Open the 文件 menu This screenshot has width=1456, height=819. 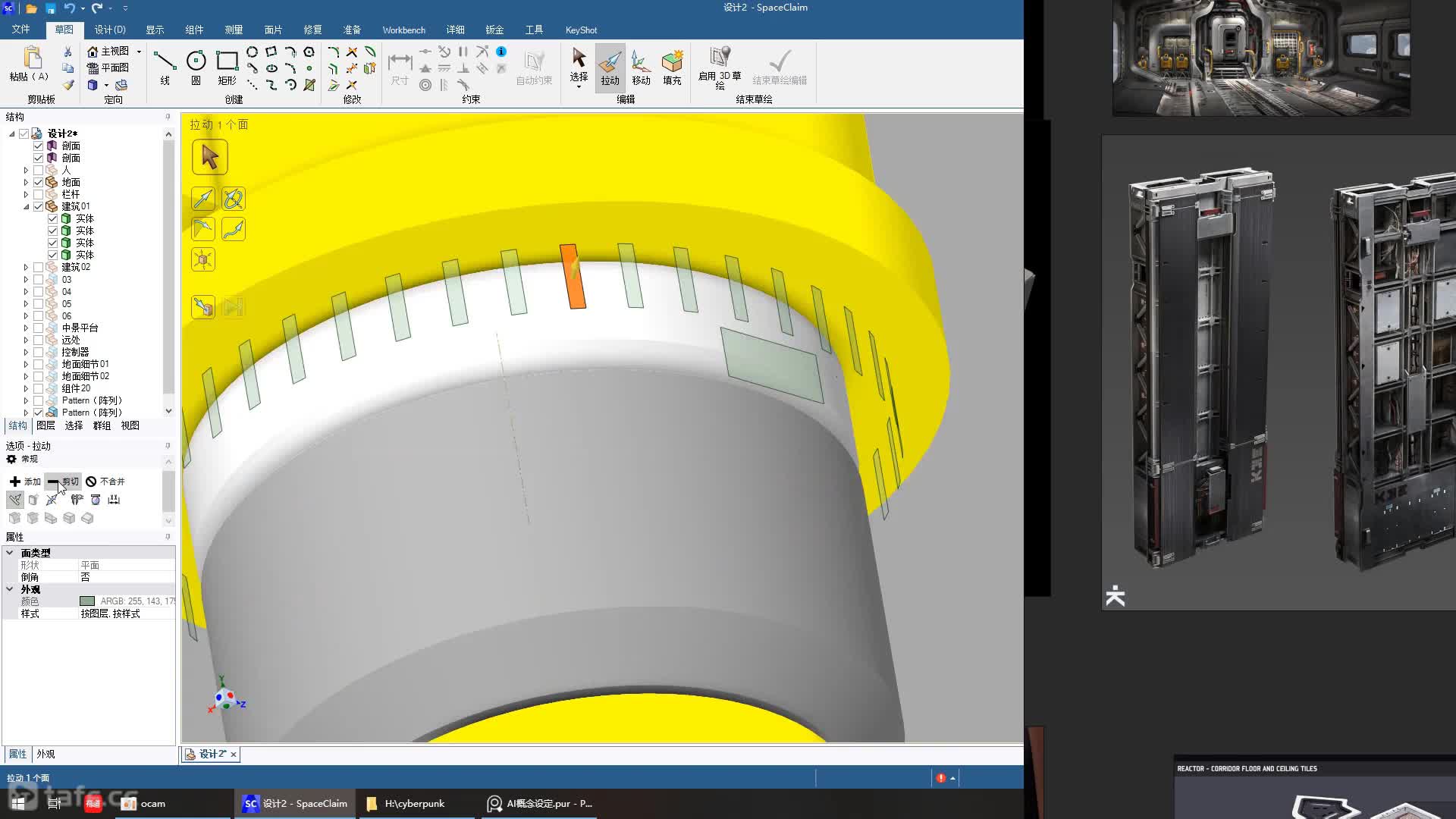tap(20, 30)
